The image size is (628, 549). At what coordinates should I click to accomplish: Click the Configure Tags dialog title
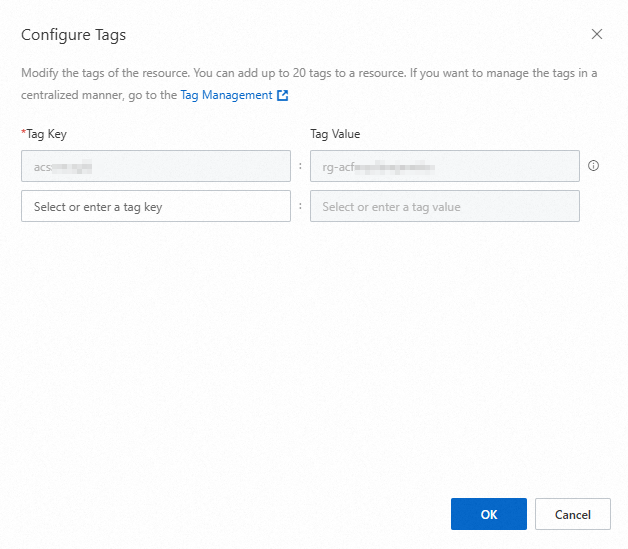click(74, 35)
